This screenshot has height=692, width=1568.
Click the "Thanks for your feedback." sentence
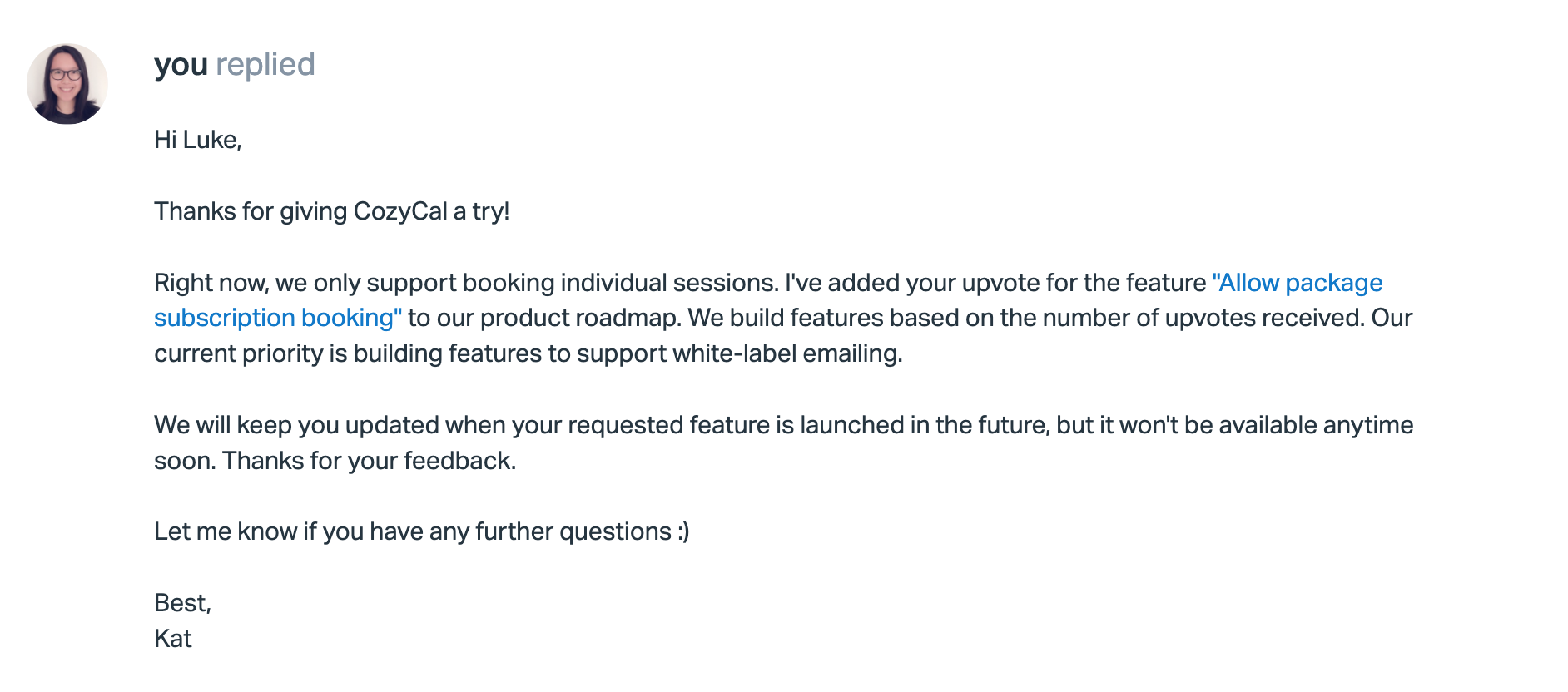369,461
